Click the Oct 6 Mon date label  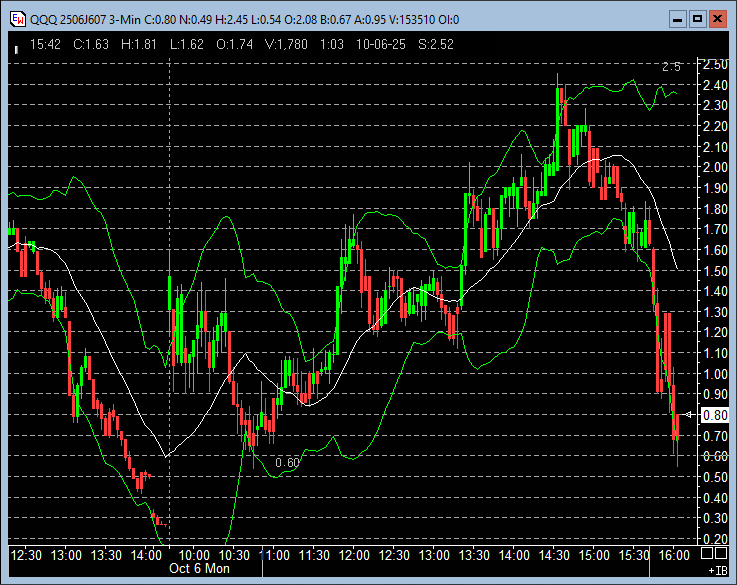[x=199, y=568]
